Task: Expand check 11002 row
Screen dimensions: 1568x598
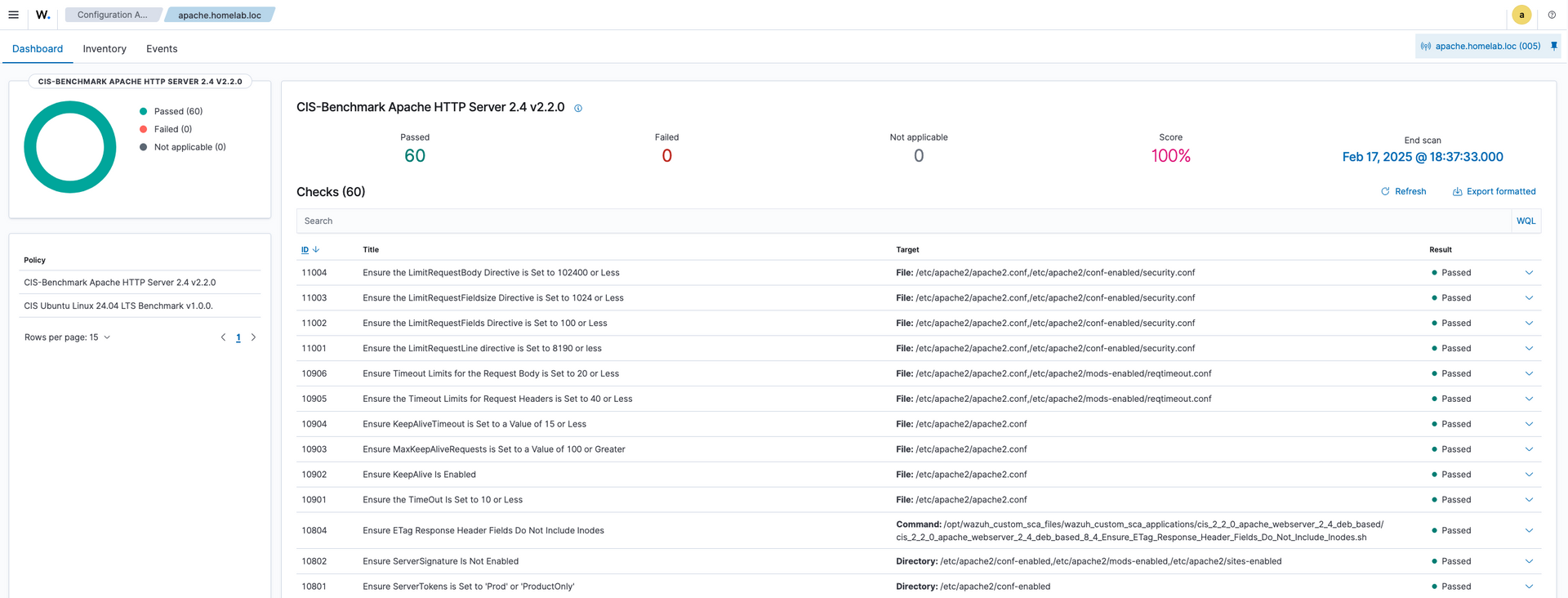Action: [1529, 324]
